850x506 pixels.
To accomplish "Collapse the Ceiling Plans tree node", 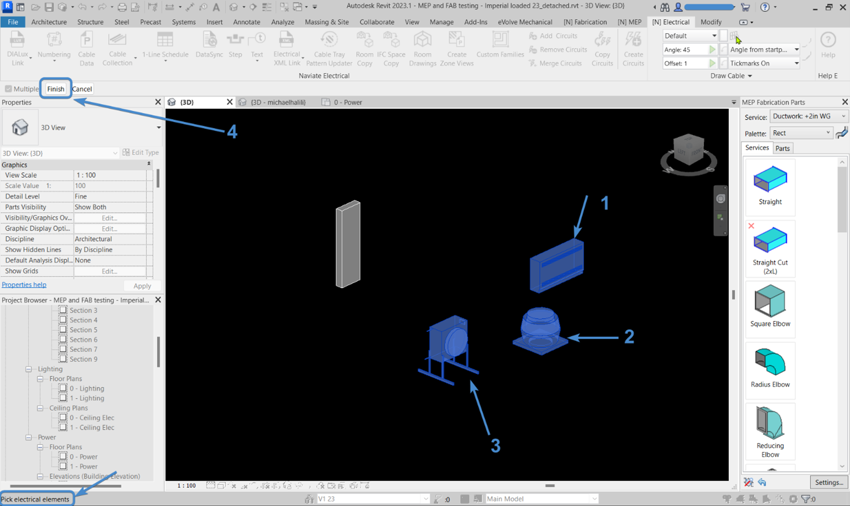I will (40, 408).
